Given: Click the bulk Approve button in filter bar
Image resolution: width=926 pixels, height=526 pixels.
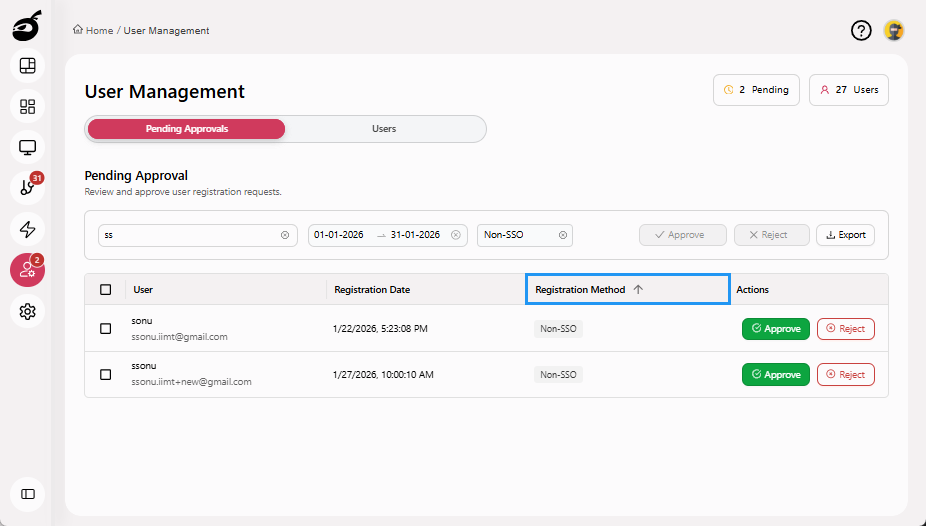Looking at the screenshot, I should [683, 235].
